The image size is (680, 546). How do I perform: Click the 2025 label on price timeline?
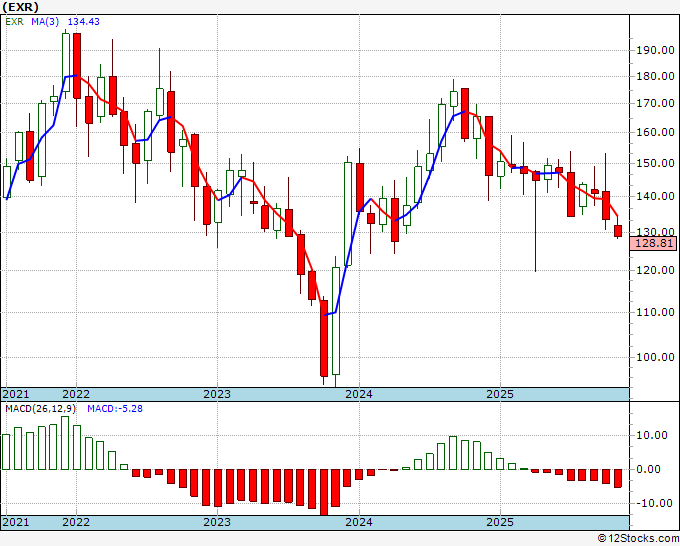[x=500, y=394]
